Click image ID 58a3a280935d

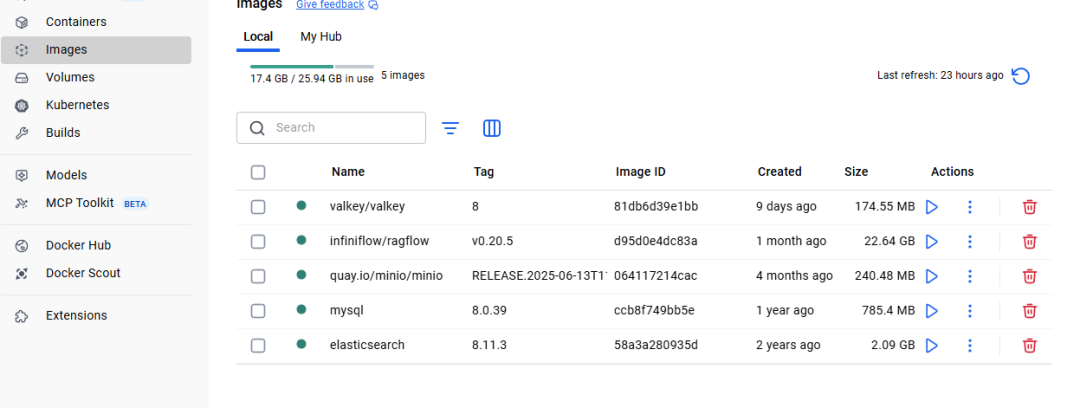[x=656, y=345]
